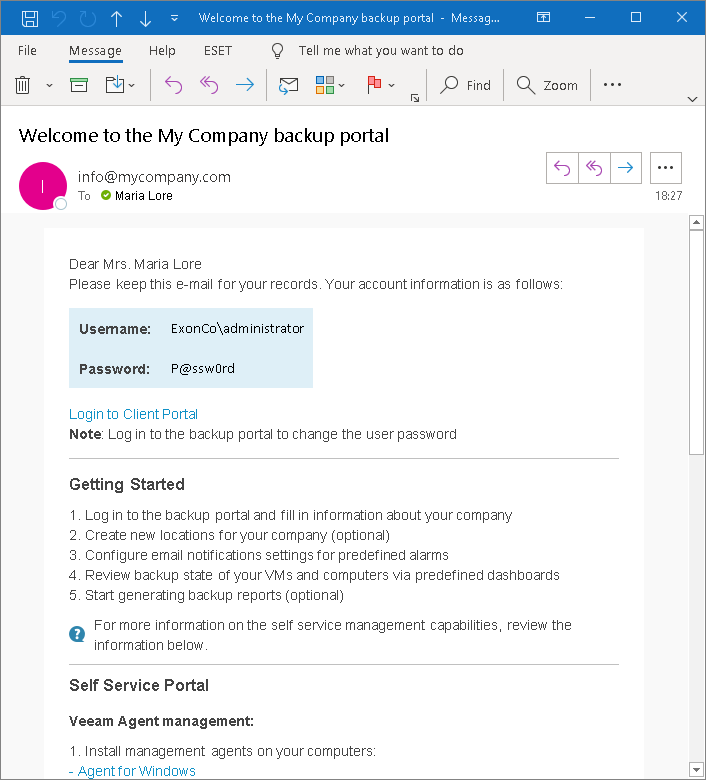Screen dimensions: 706x780
Task: Click the Save icon in title bar
Action: (30, 18)
